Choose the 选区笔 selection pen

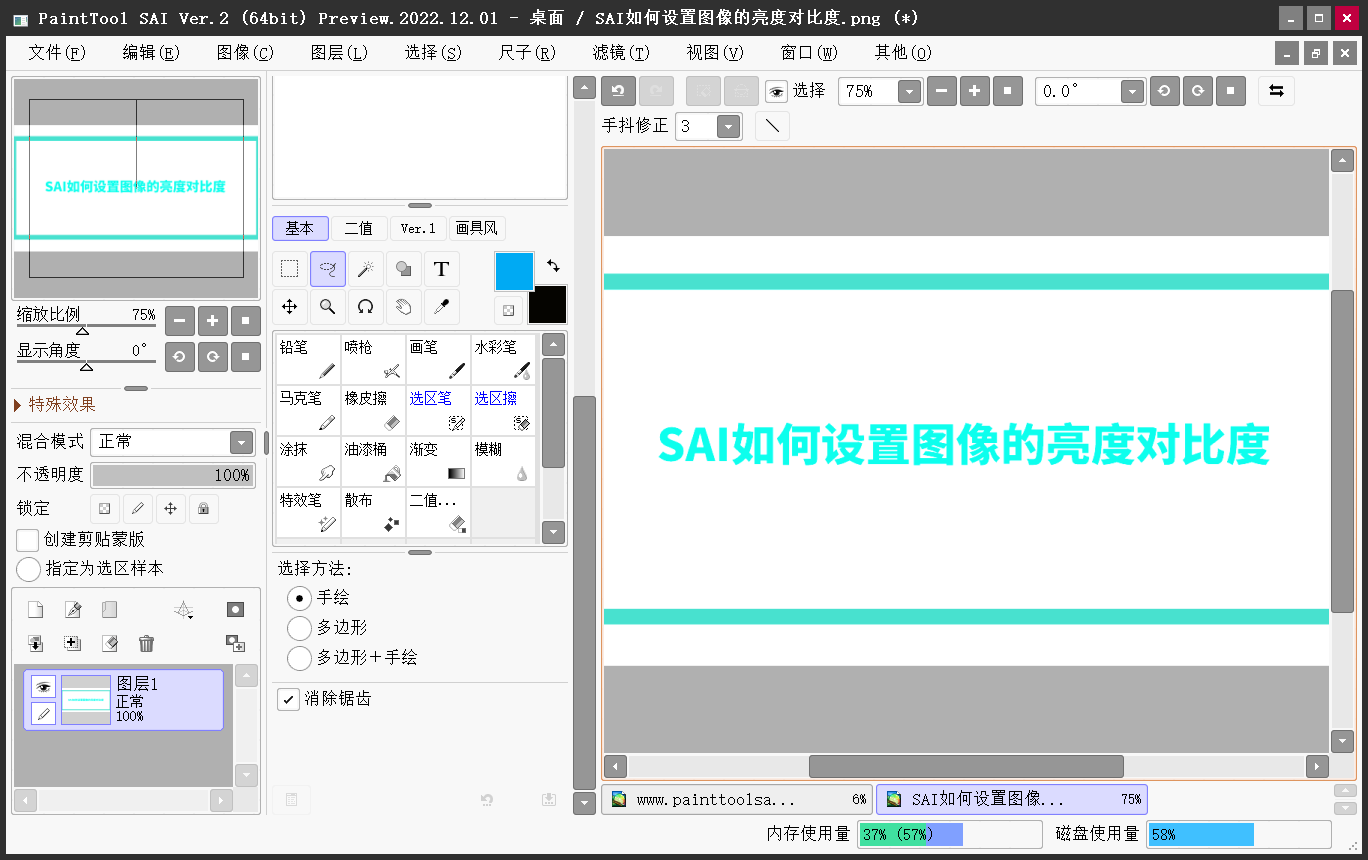point(438,411)
